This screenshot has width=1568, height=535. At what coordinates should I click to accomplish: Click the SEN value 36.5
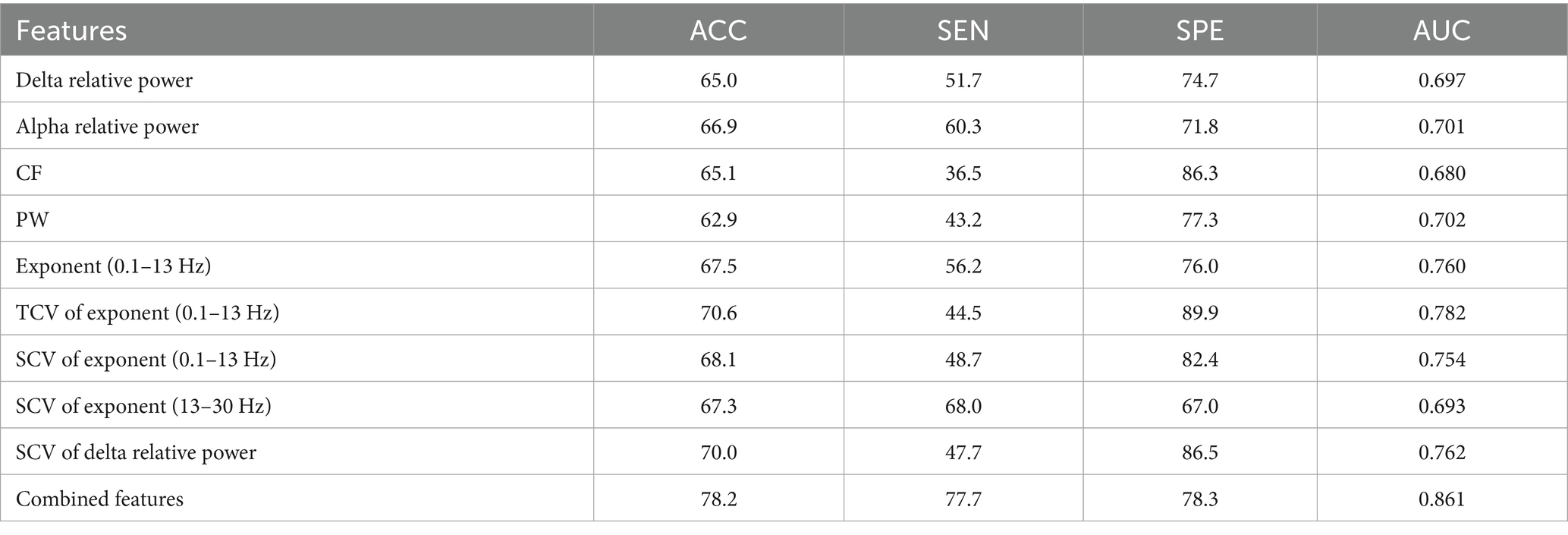(x=963, y=173)
